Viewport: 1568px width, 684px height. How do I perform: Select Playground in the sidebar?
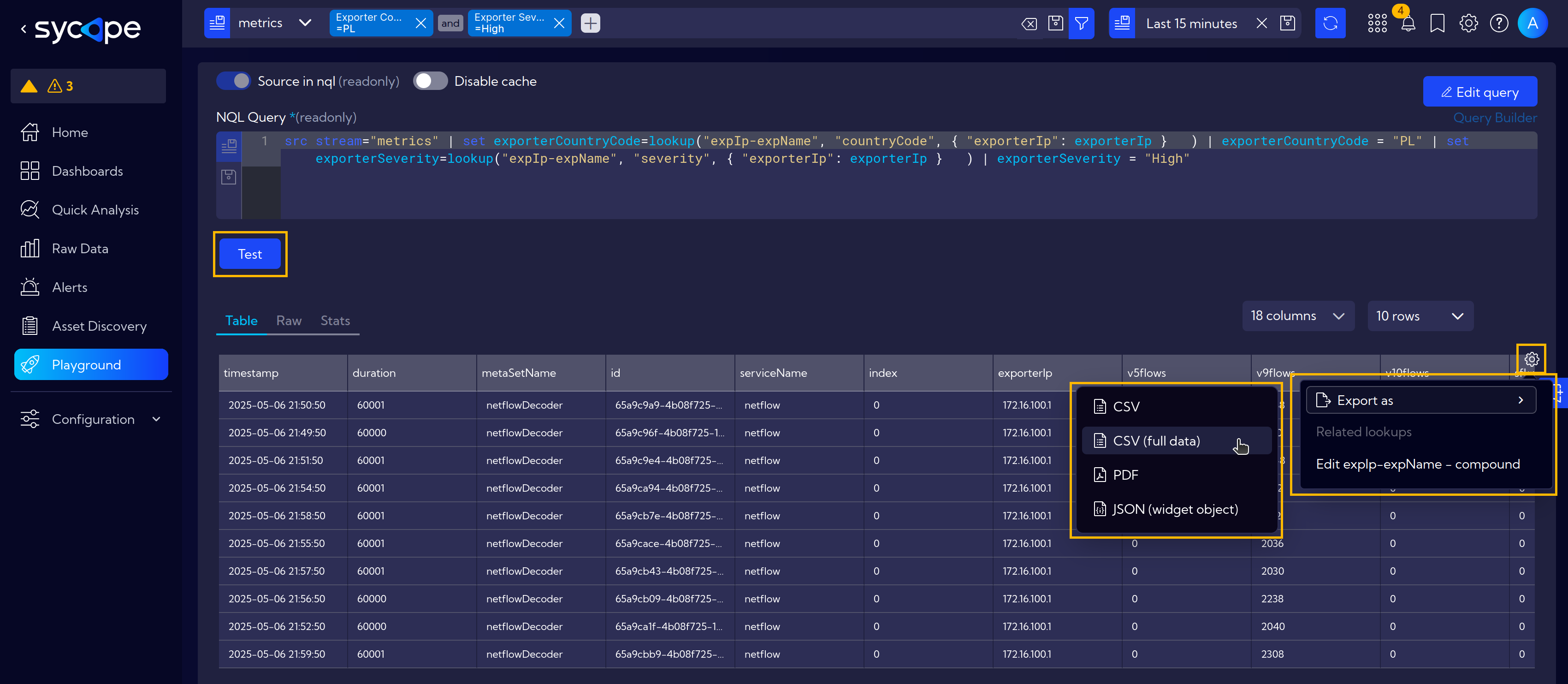click(91, 364)
